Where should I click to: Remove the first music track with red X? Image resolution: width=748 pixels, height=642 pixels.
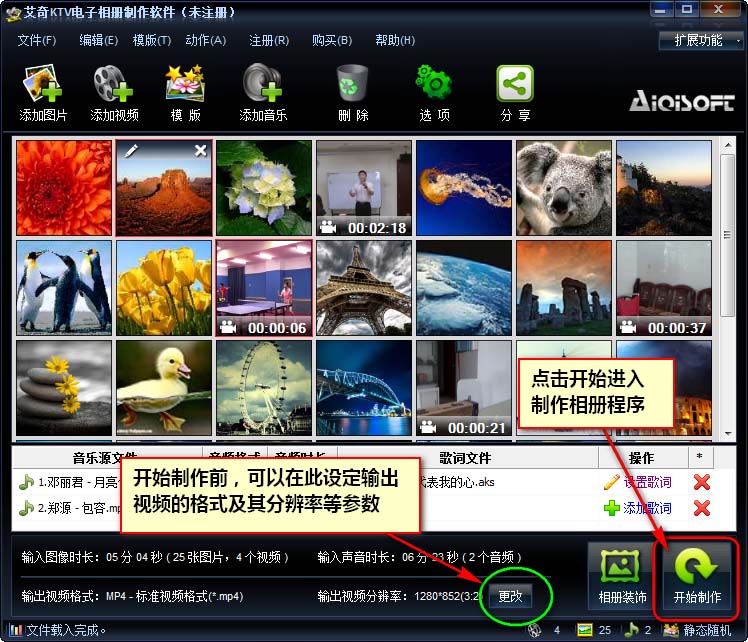click(x=701, y=482)
